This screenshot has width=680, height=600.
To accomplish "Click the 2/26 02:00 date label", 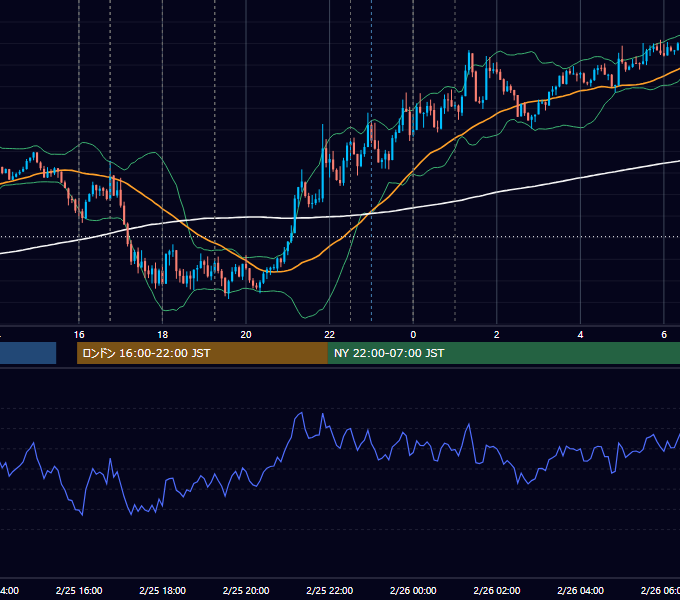I will coord(497,590).
